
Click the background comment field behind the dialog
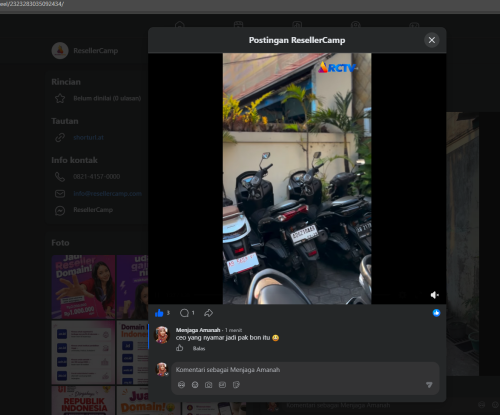click(x=338, y=406)
